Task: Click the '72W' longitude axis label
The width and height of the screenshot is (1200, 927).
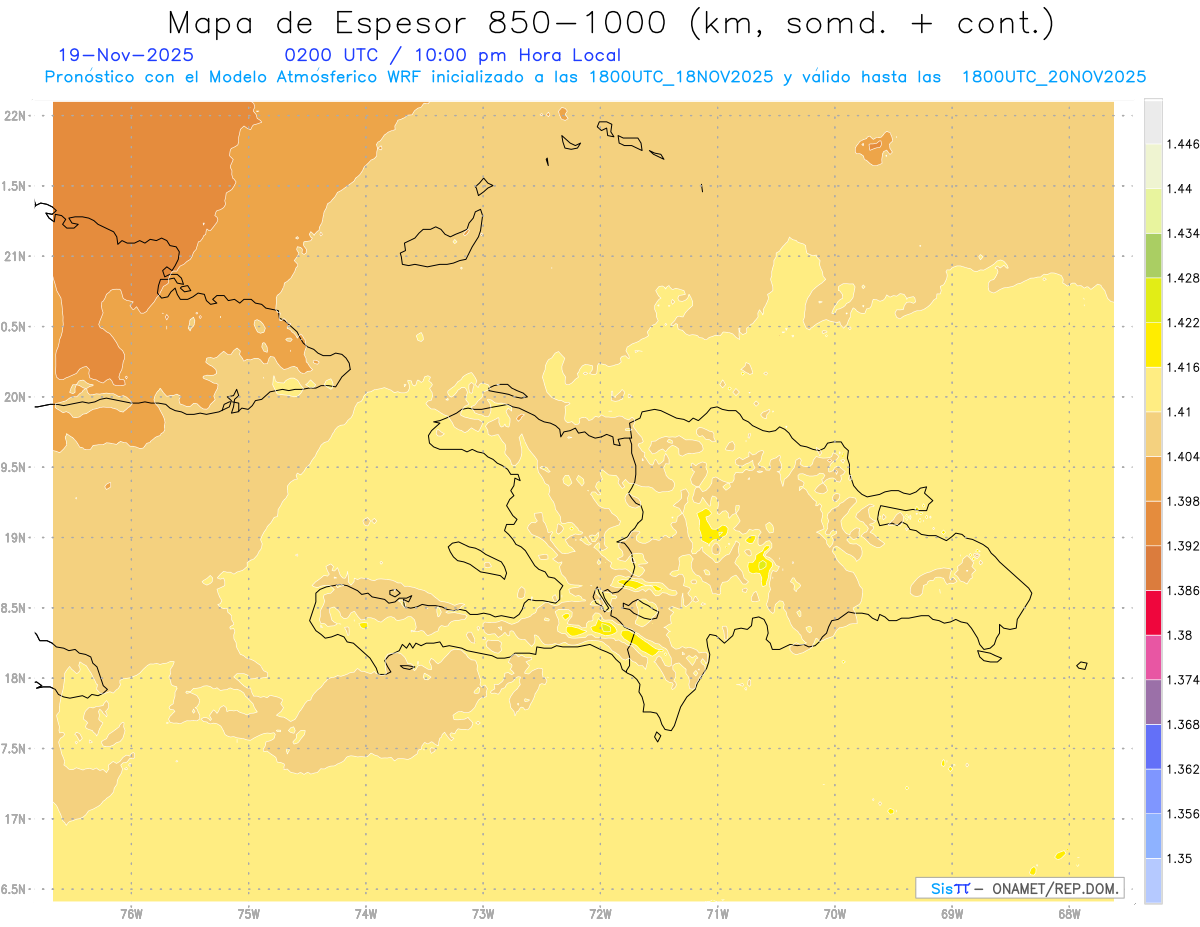Action: (x=600, y=913)
